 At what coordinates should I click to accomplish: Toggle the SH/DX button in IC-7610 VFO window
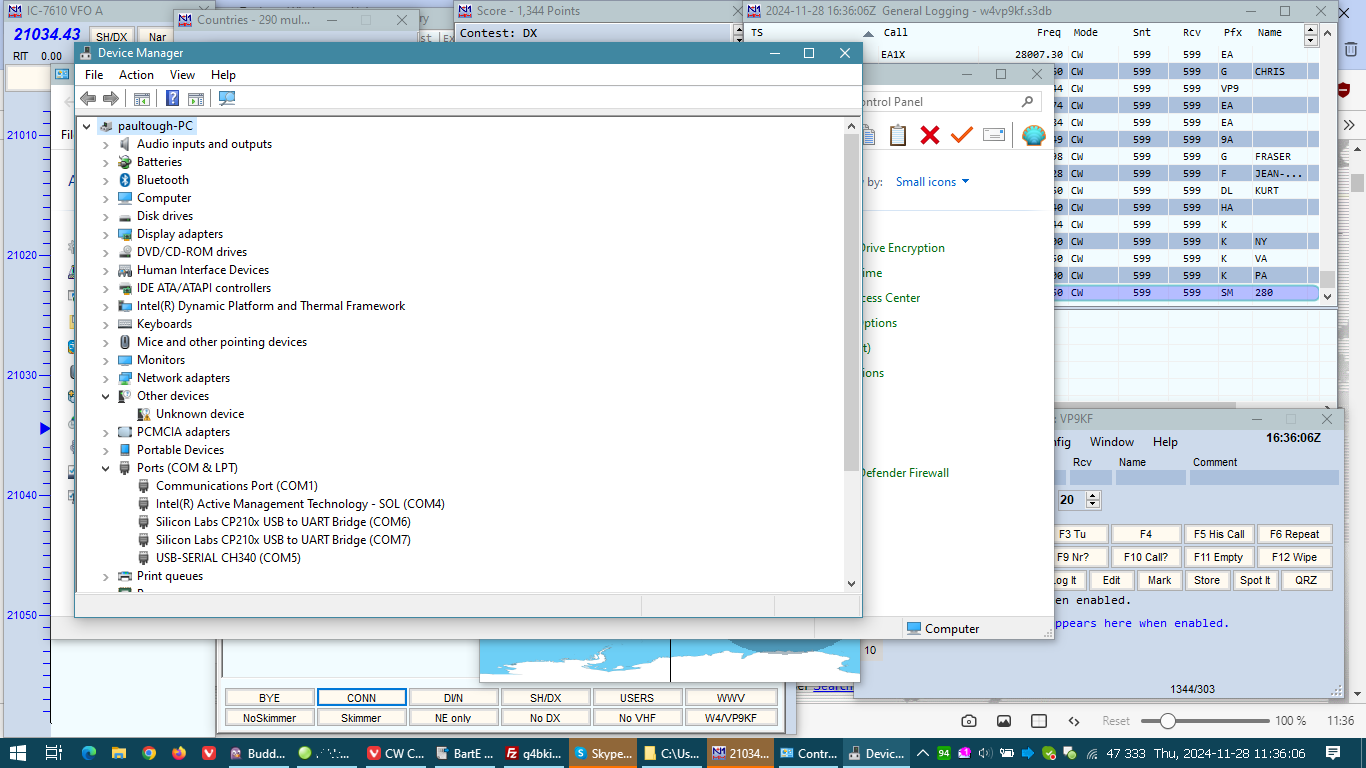tap(111, 37)
